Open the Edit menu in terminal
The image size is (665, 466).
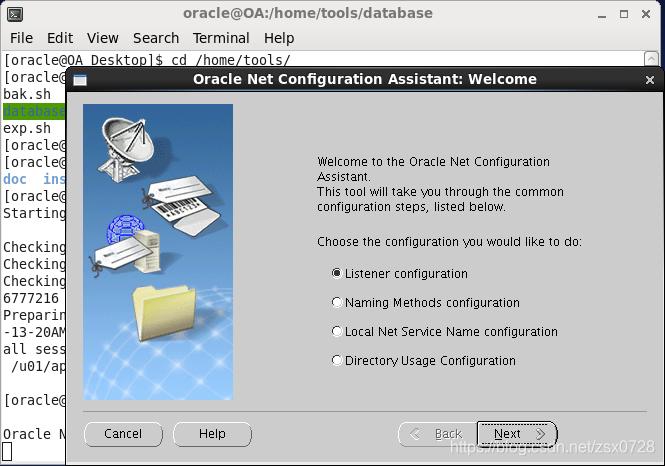tap(60, 38)
